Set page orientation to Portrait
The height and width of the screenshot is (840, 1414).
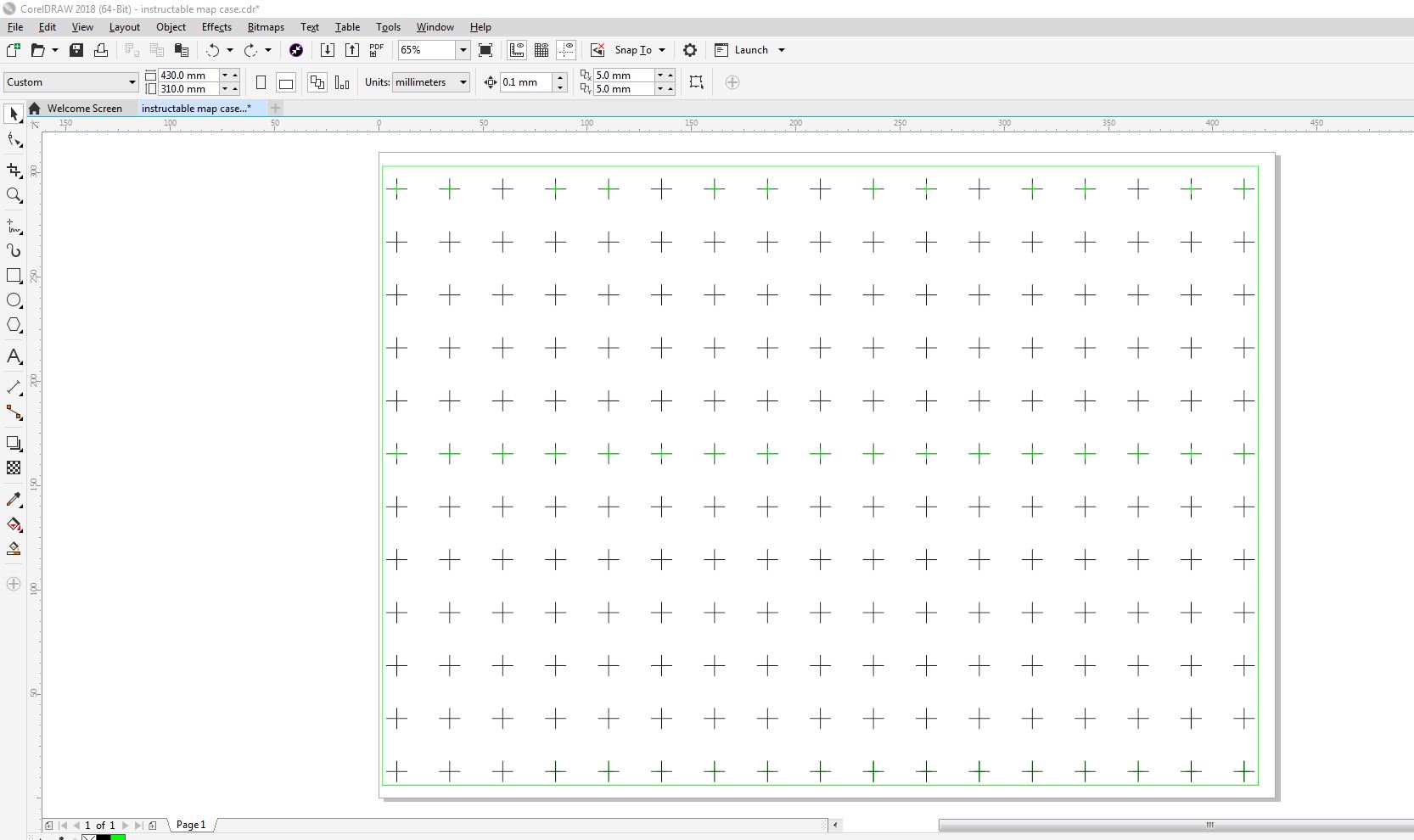click(x=261, y=82)
